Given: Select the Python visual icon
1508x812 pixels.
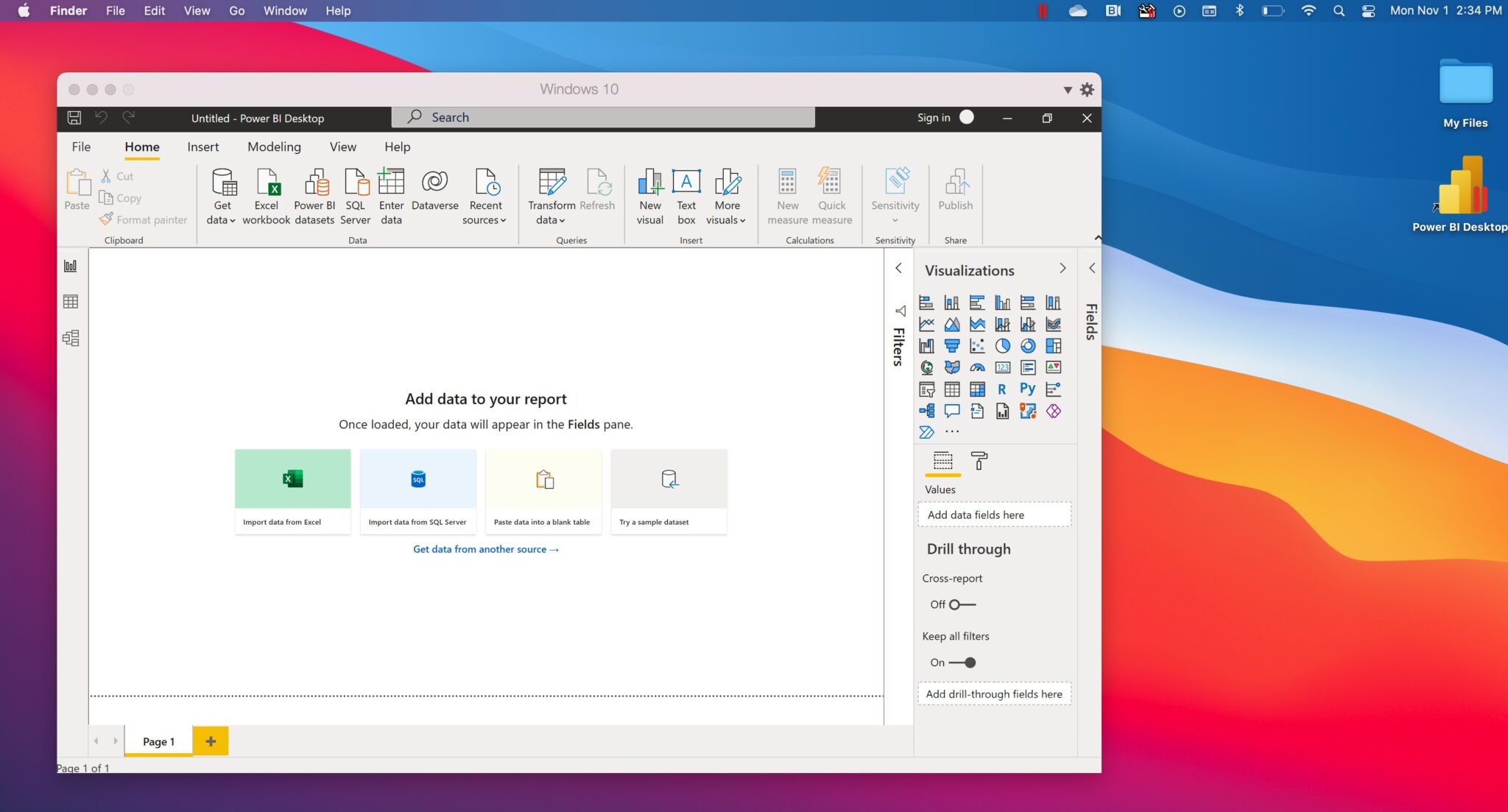Looking at the screenshot, I should (1028, 389).
